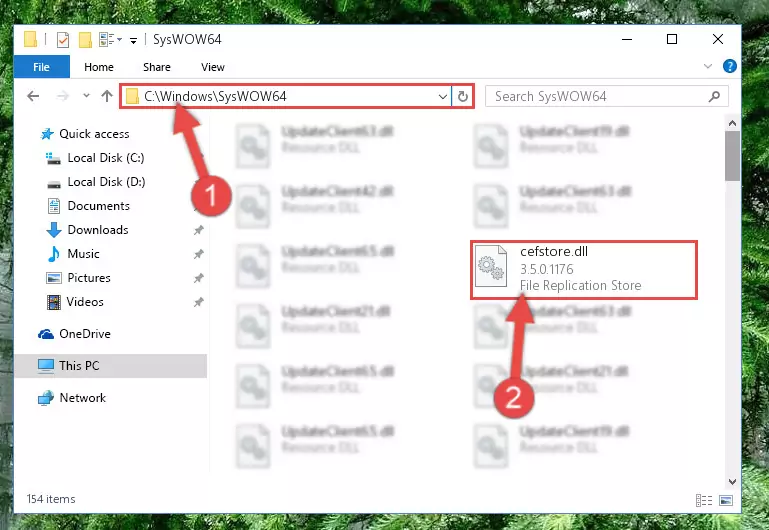Click the address bar path C:\Windows\SysWOW64
Screen dimensions: 769x530
tap(215, 96)
